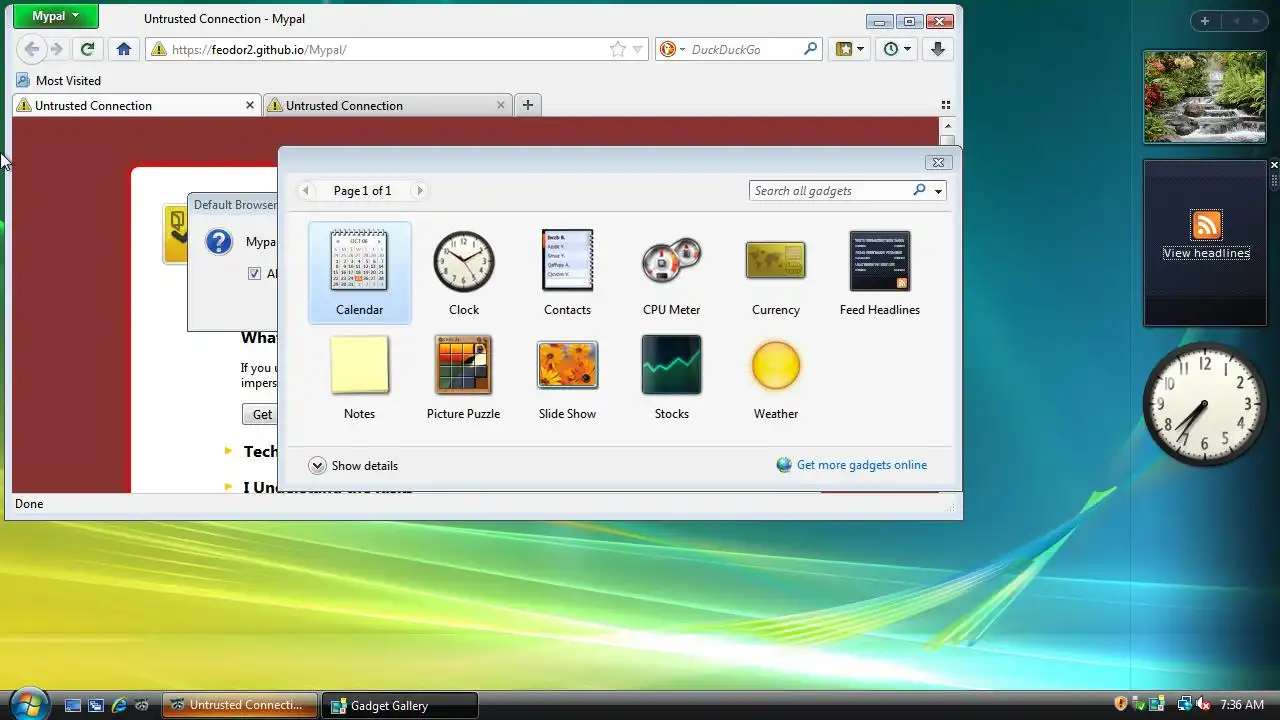Screen dimensions: 1280x720
Task: Select the Stocks gadget
Action: (x=671, y=377)
